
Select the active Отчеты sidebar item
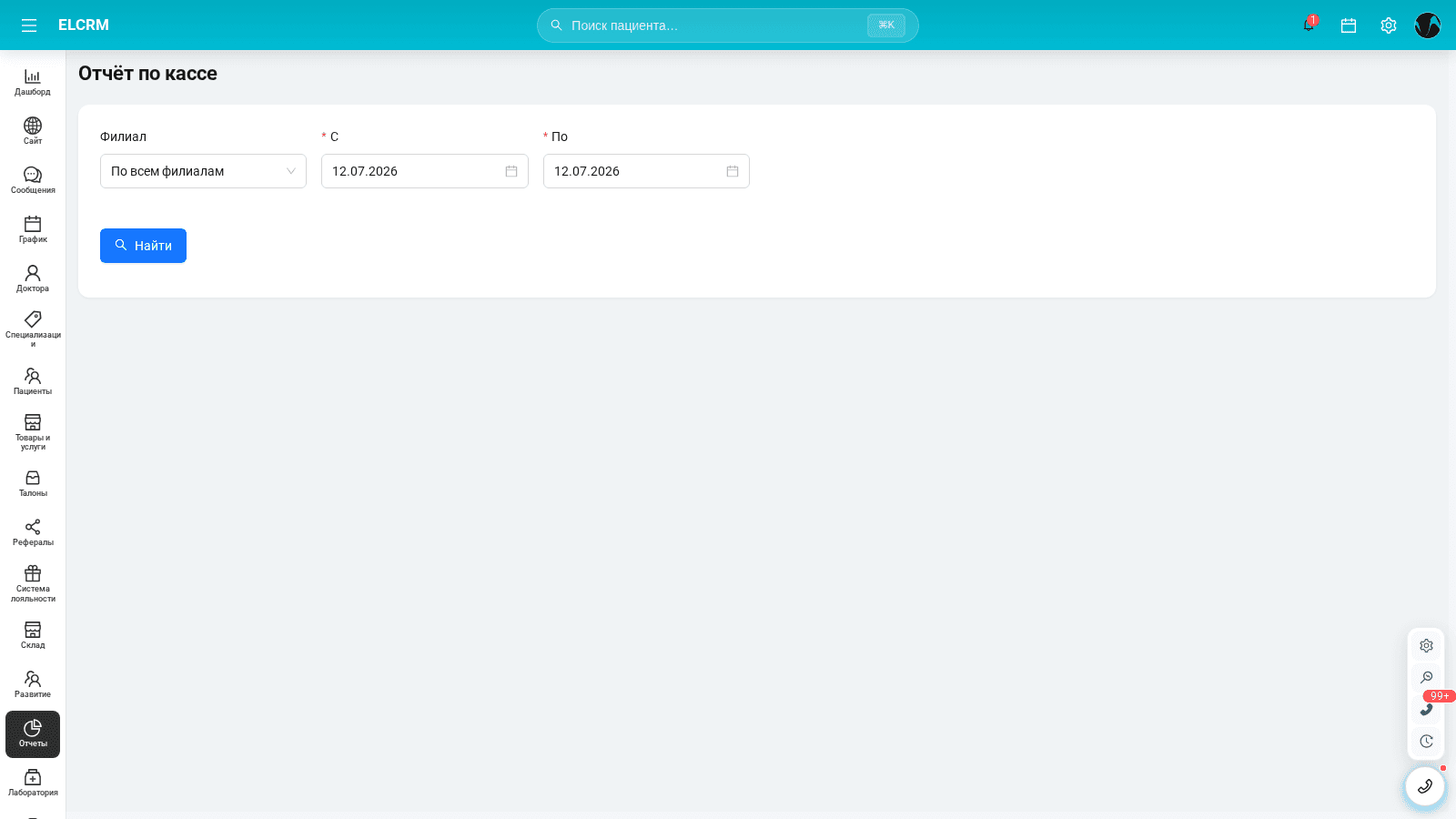click(33, 734)
